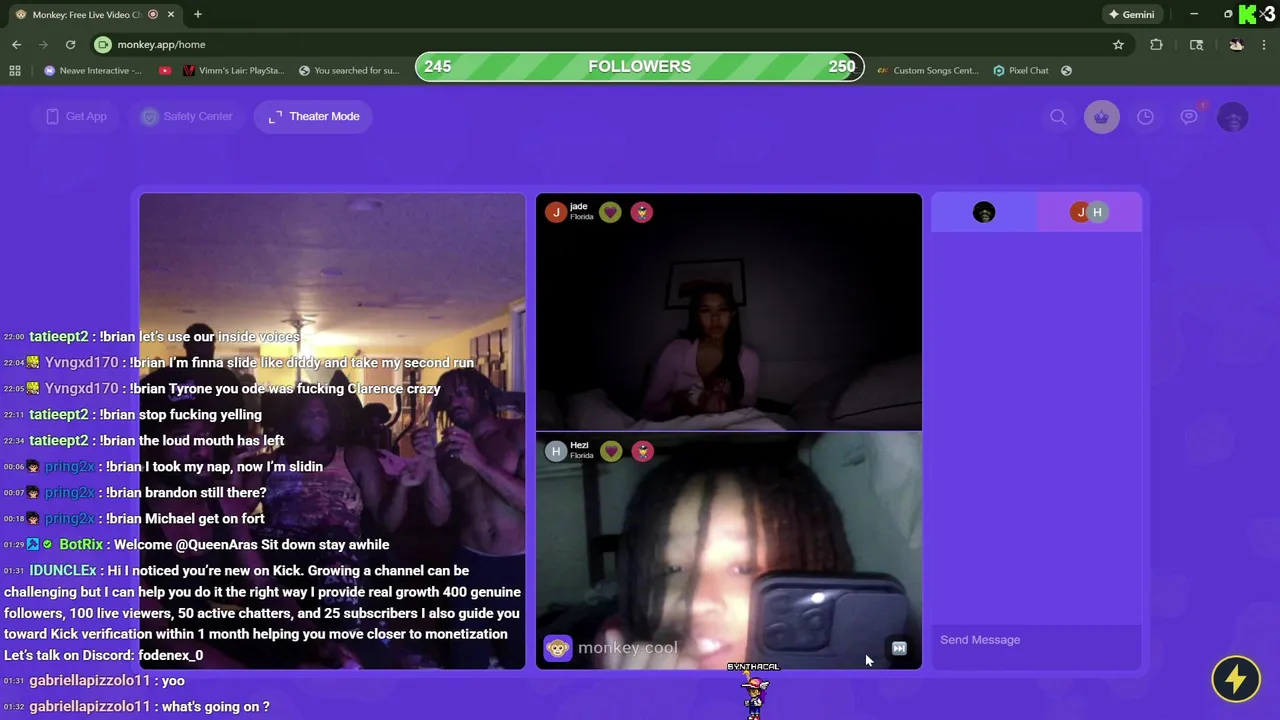
Task: Report Hezi with the police icon
Action: [642, 451]
